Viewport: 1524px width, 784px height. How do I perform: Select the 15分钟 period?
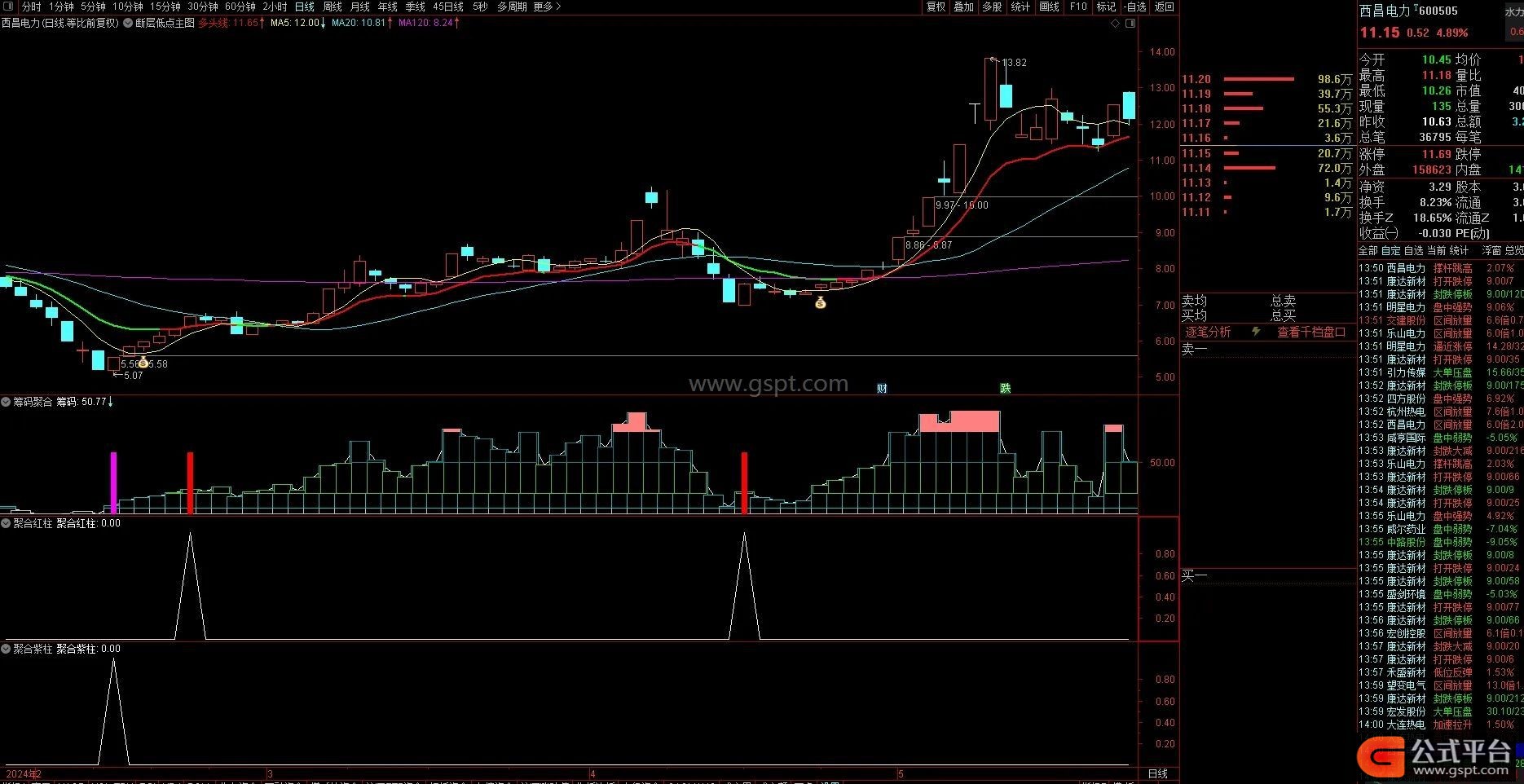pos(165,7)
